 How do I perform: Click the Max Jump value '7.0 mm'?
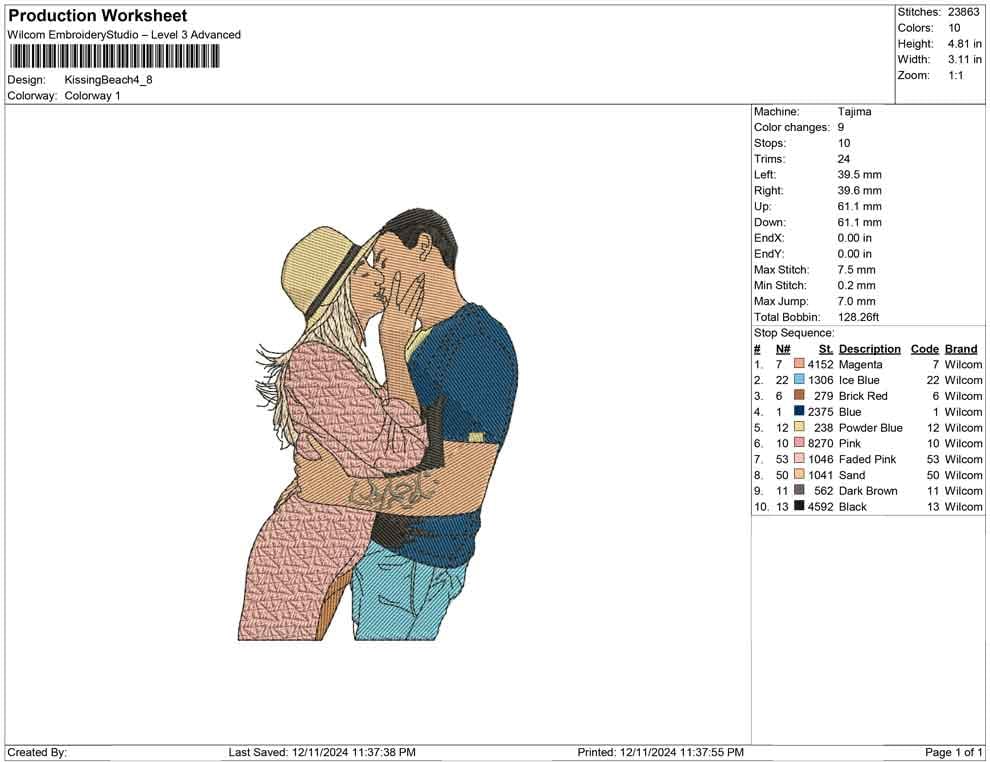coord(857,301)
